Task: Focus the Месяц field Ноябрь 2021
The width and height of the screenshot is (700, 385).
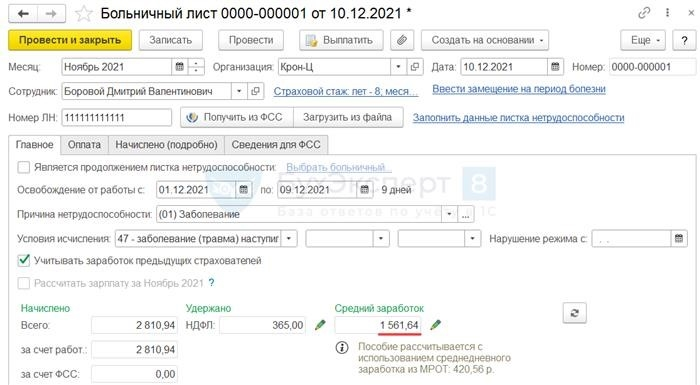Action: 117,67
